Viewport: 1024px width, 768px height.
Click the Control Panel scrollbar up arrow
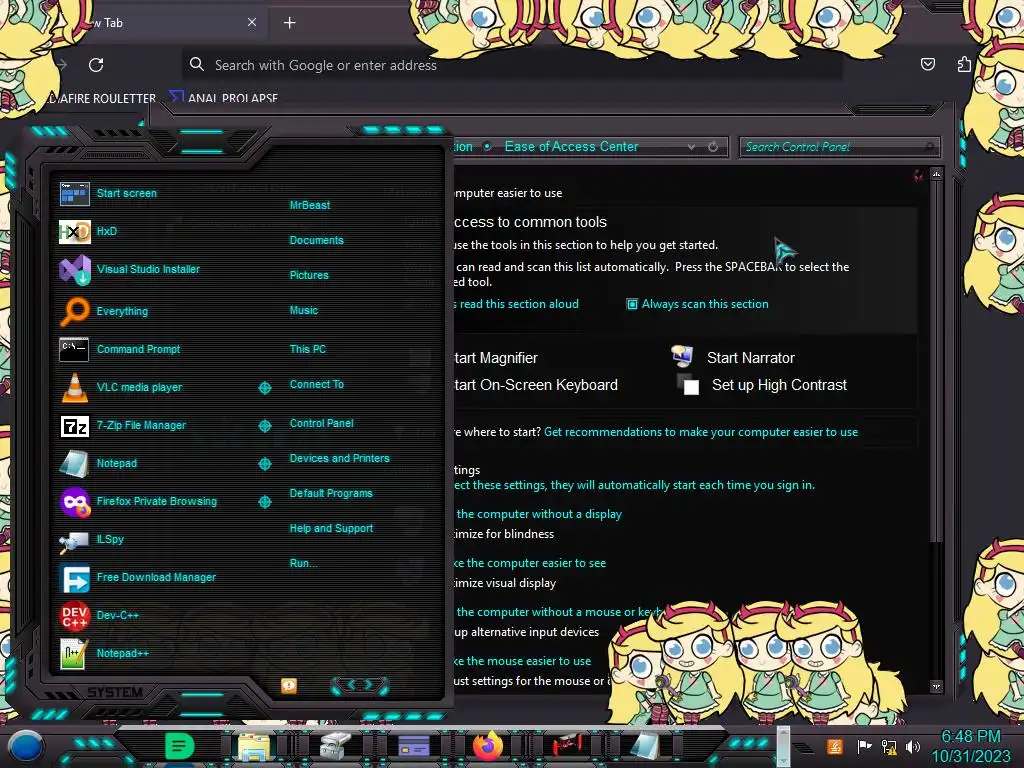936,174
